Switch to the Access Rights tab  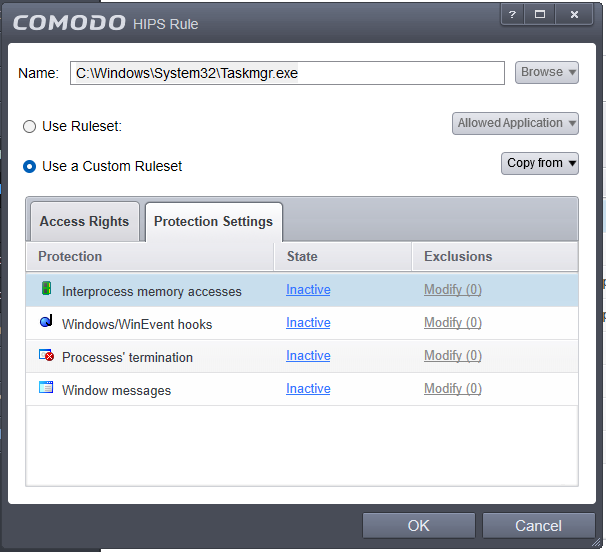[x=84, y=221]
